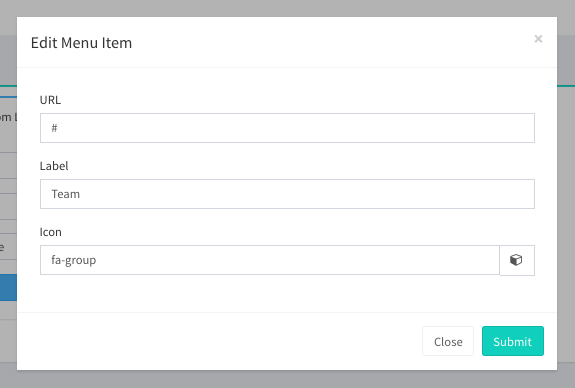Click the dimmed backdrop below the dialog

pos(288,380)
